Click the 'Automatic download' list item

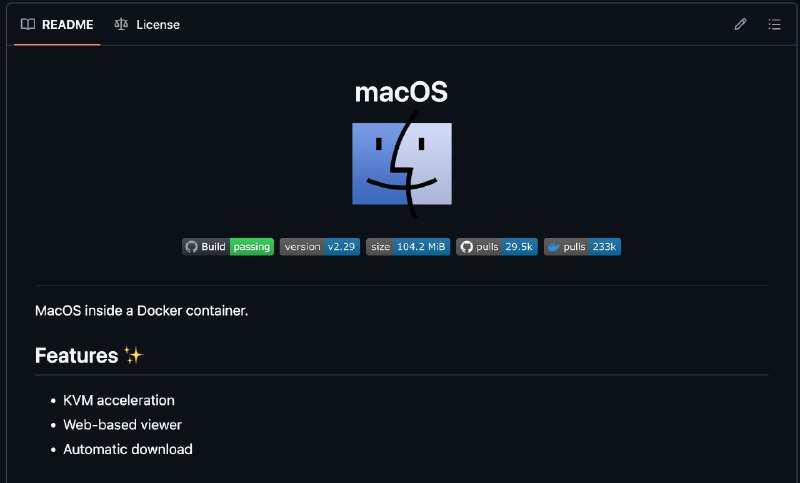tap(128, 449)
